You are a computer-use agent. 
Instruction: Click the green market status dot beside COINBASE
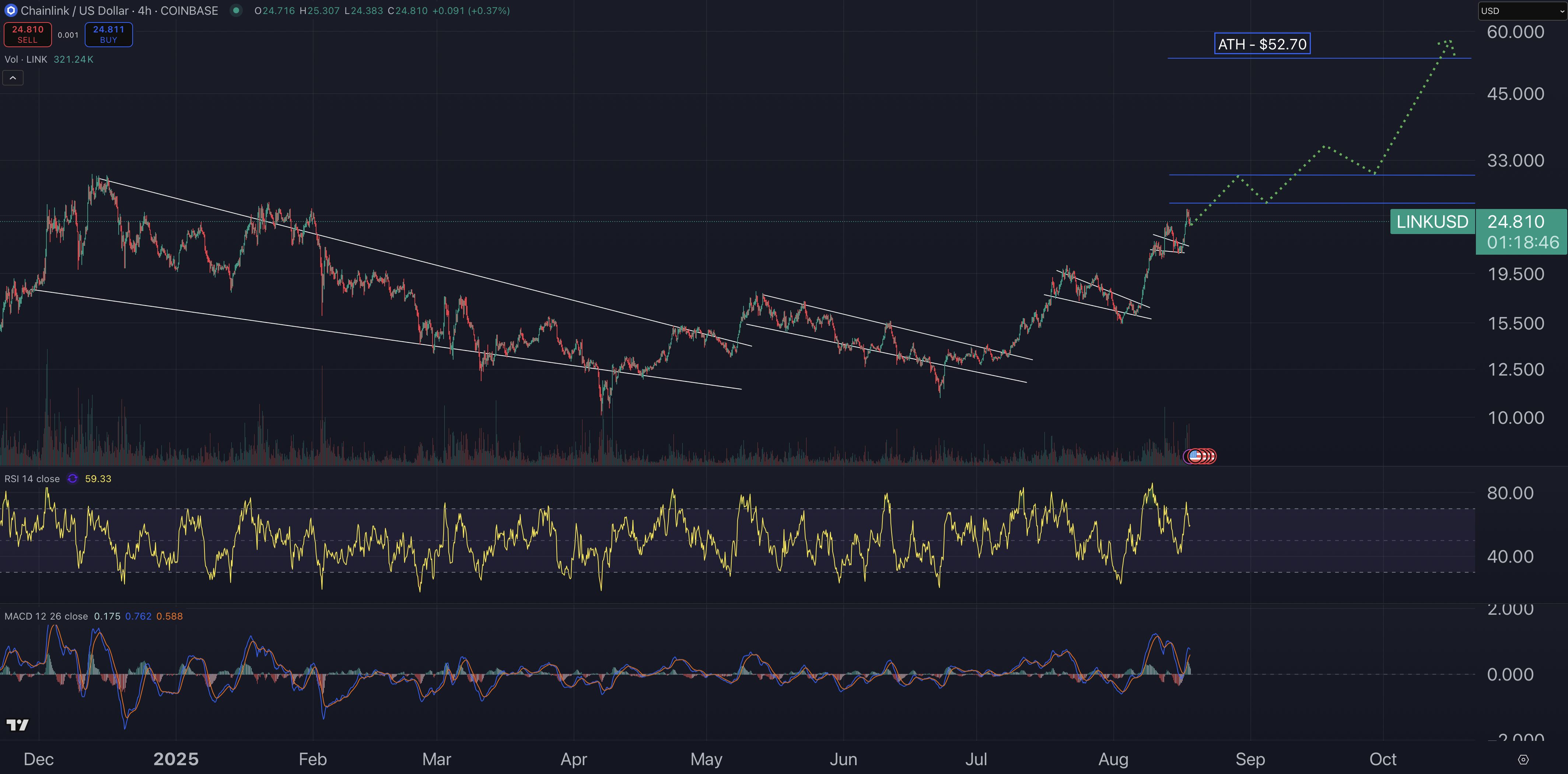click(x=236, y=10)
